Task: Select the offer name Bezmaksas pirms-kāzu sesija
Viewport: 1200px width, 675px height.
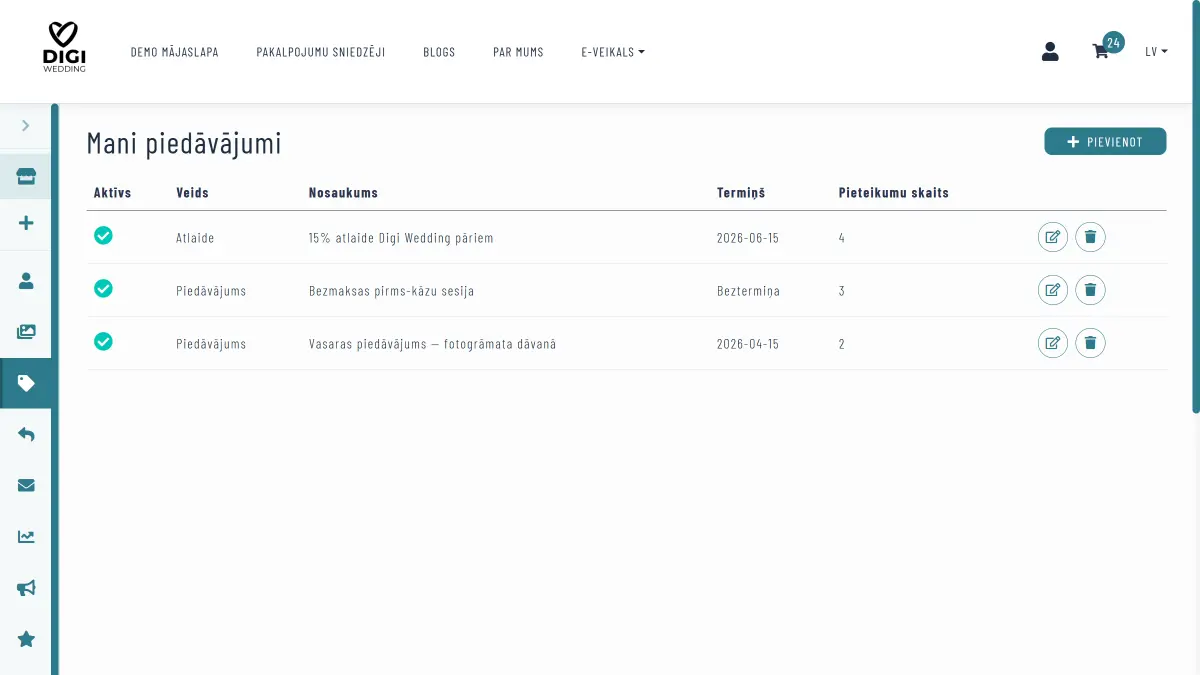Action: (391, 291)
